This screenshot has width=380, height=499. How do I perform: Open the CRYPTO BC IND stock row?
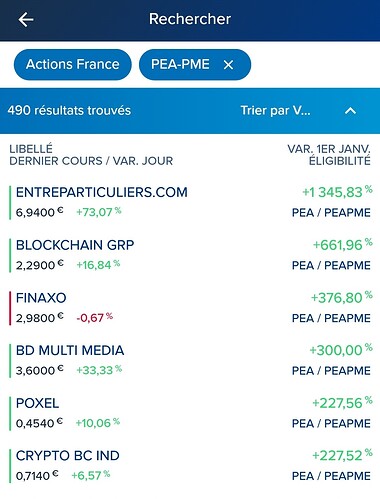click(x=190, y=466)
